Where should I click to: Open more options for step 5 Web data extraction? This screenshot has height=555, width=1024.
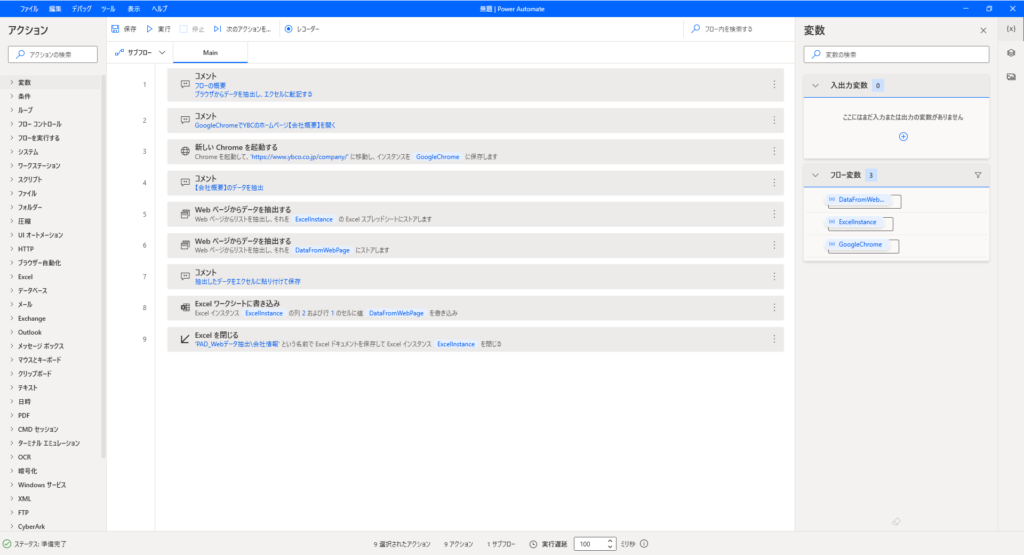(775, 214)
